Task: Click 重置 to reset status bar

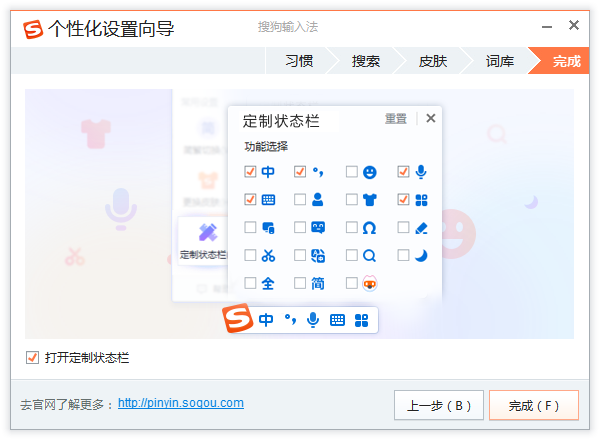Action: click(396, 119)
